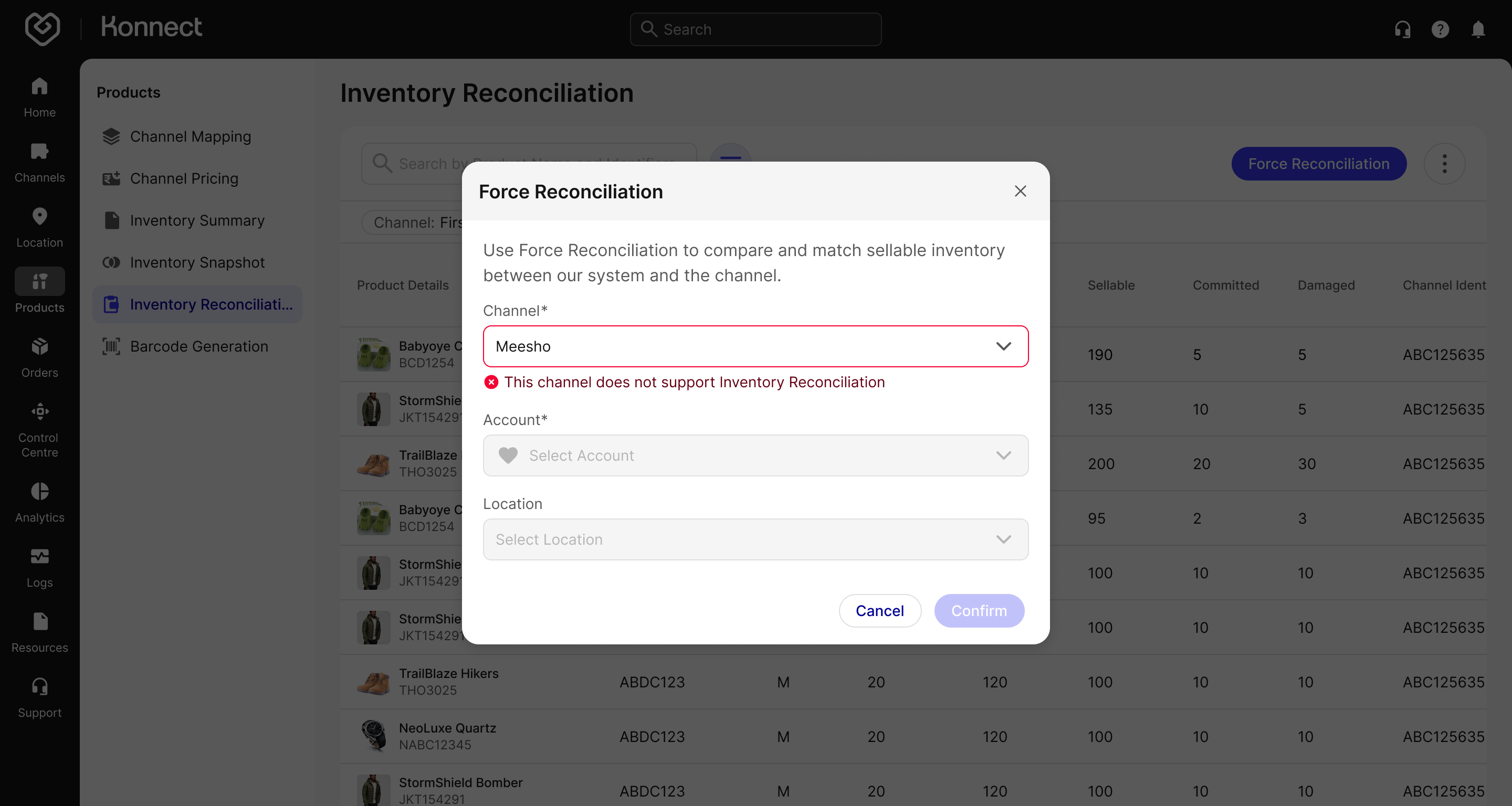This screenshot has width=1512, height=806.
Task: Click the Force Reconciliation page button
Action: pyautogui.click(x=1318, y=164)
